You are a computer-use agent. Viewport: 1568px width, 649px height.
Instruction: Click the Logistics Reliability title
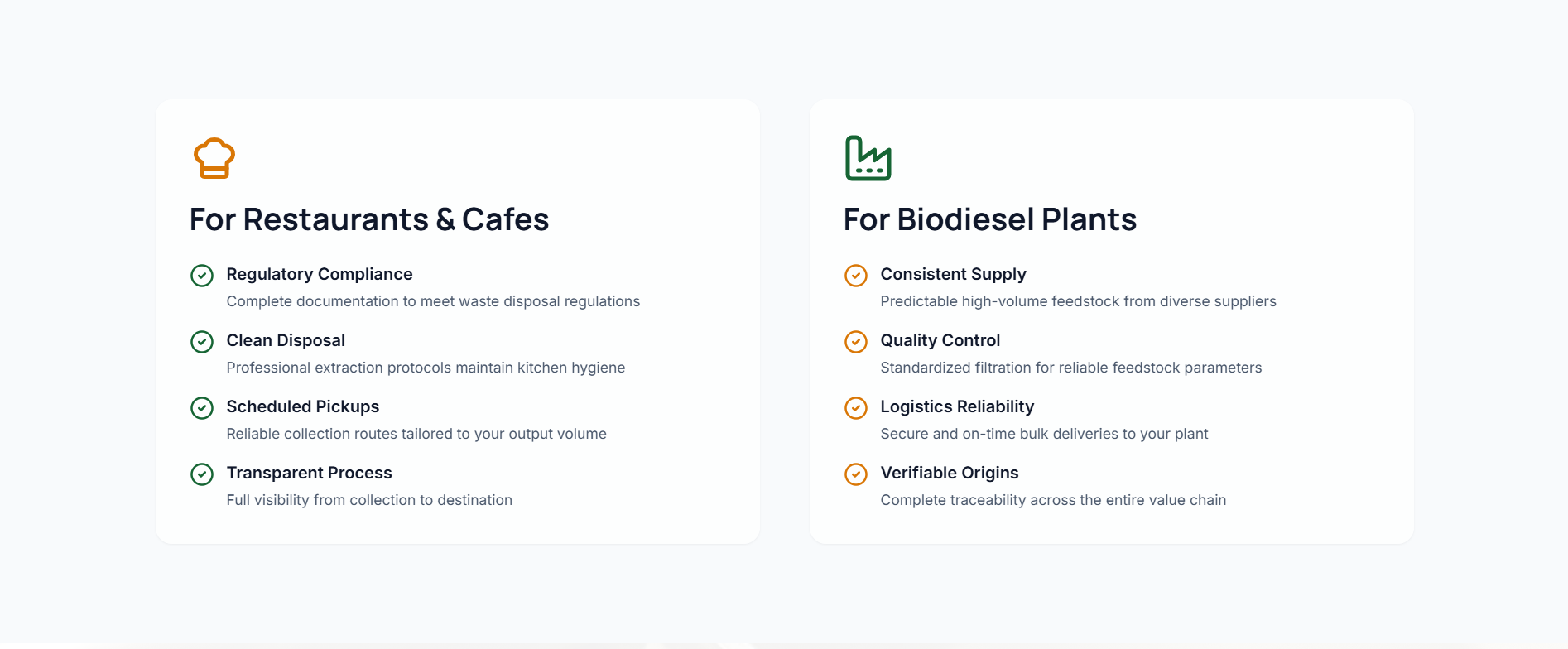[957, 406]
